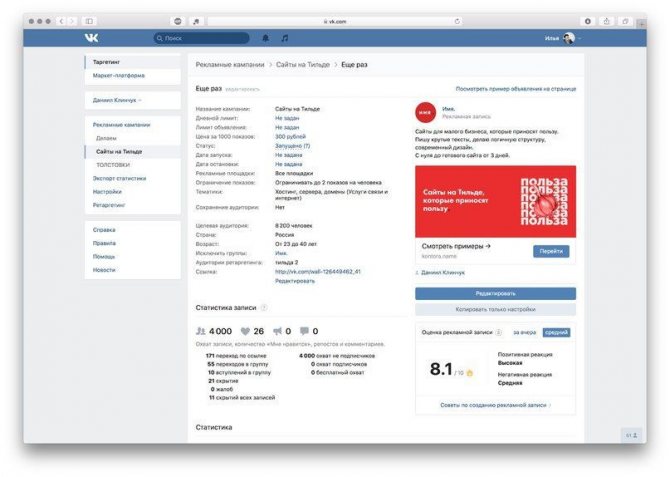Screen dimensions: 670x477
Task: Edit price value 300 рублей
Action: [290, 136]
